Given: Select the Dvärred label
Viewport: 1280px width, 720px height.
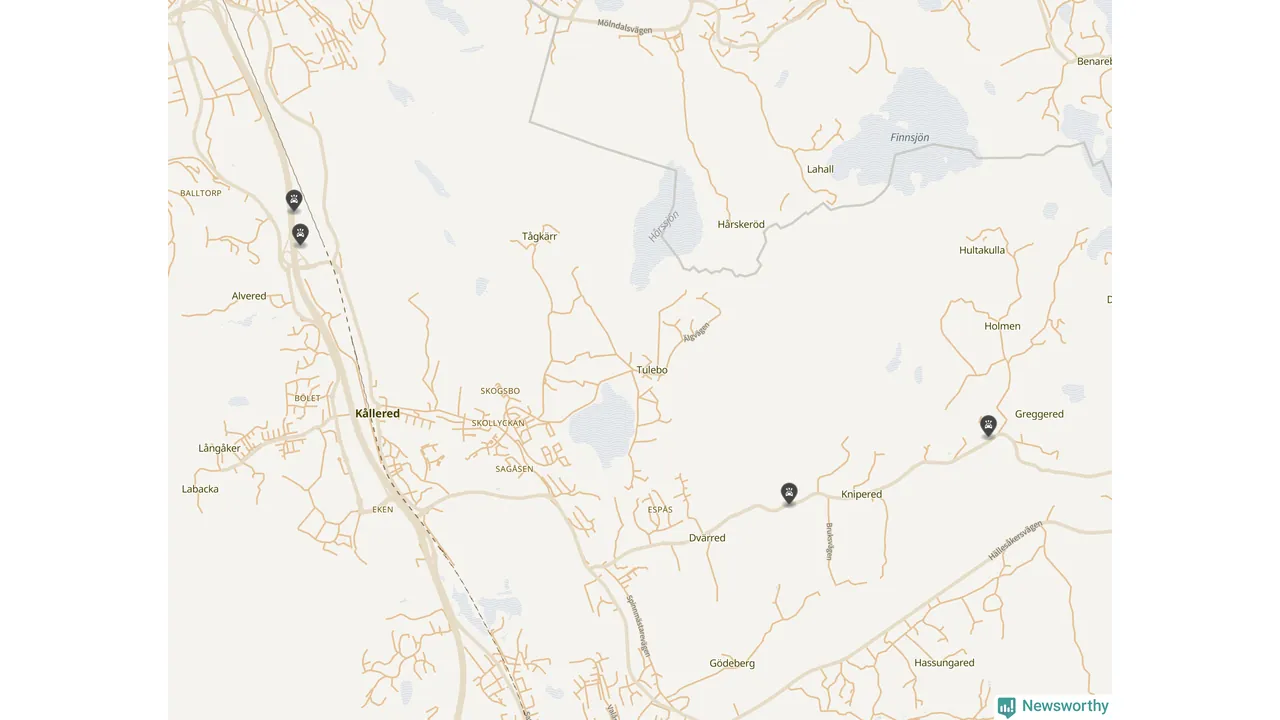Looking at the screenshot, I should click(x=707, y=538).
